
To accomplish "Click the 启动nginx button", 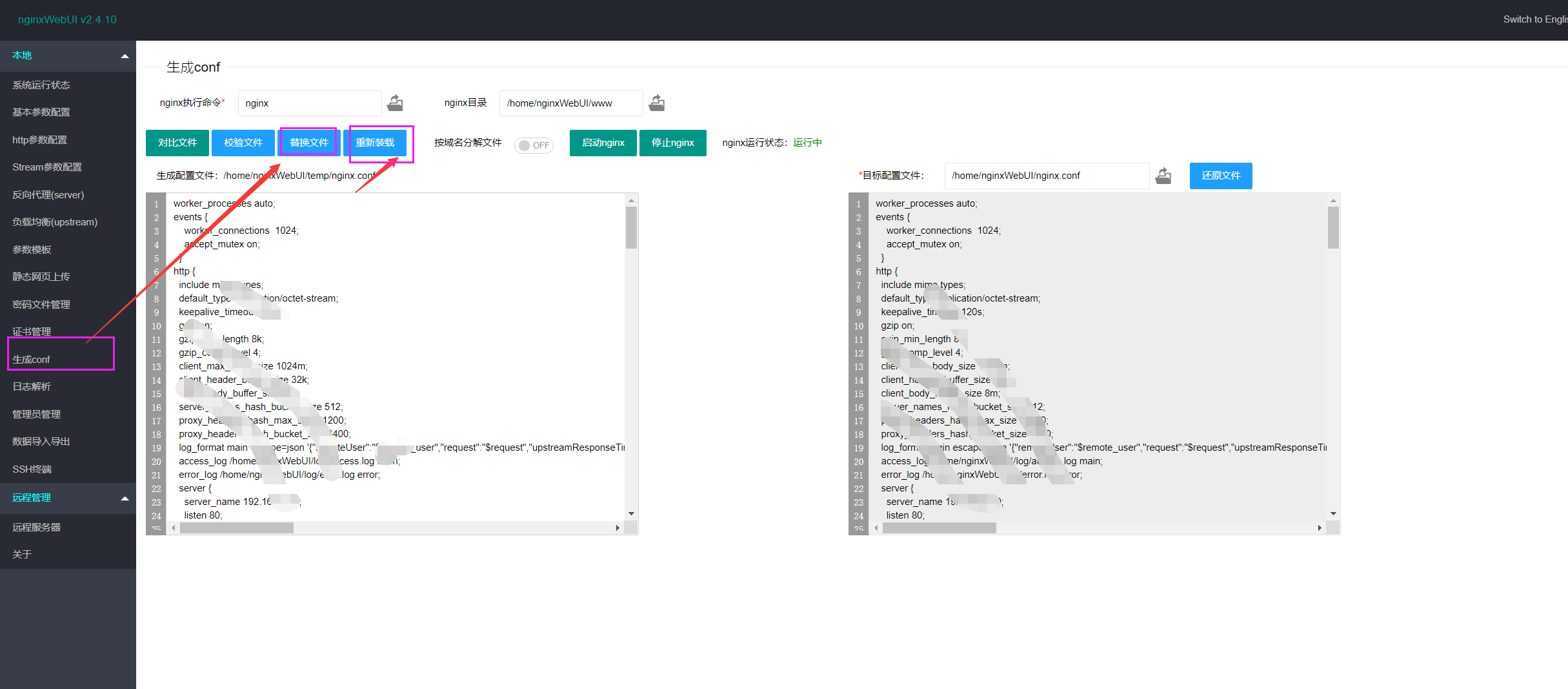I will point(603,143).
